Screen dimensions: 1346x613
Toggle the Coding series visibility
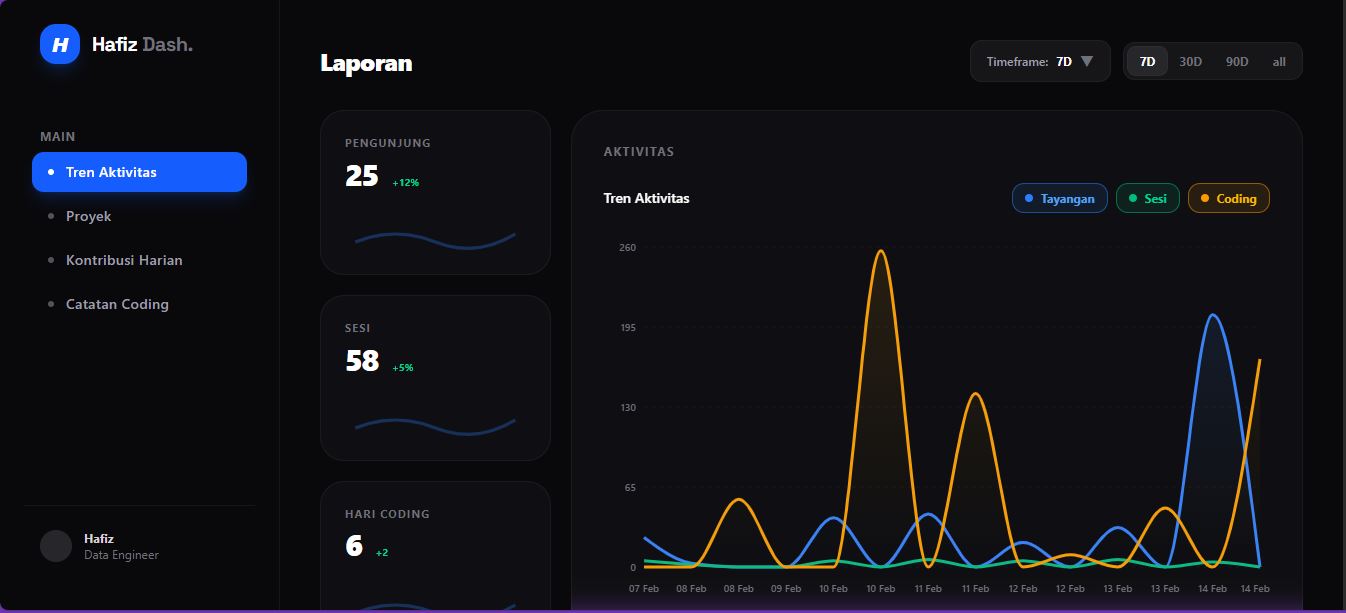click(1228, 198)
